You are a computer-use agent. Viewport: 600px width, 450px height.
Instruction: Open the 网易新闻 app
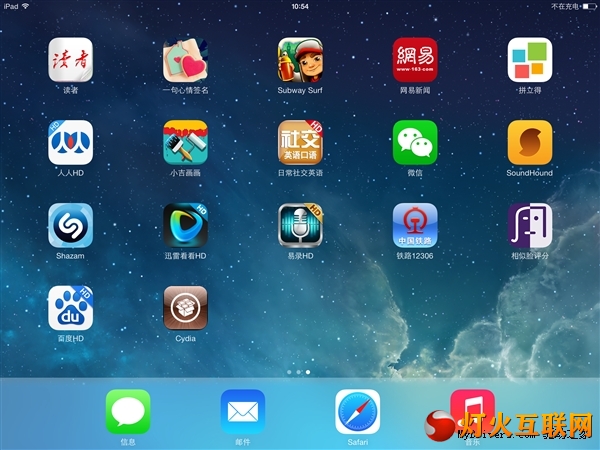coord(415,60)
